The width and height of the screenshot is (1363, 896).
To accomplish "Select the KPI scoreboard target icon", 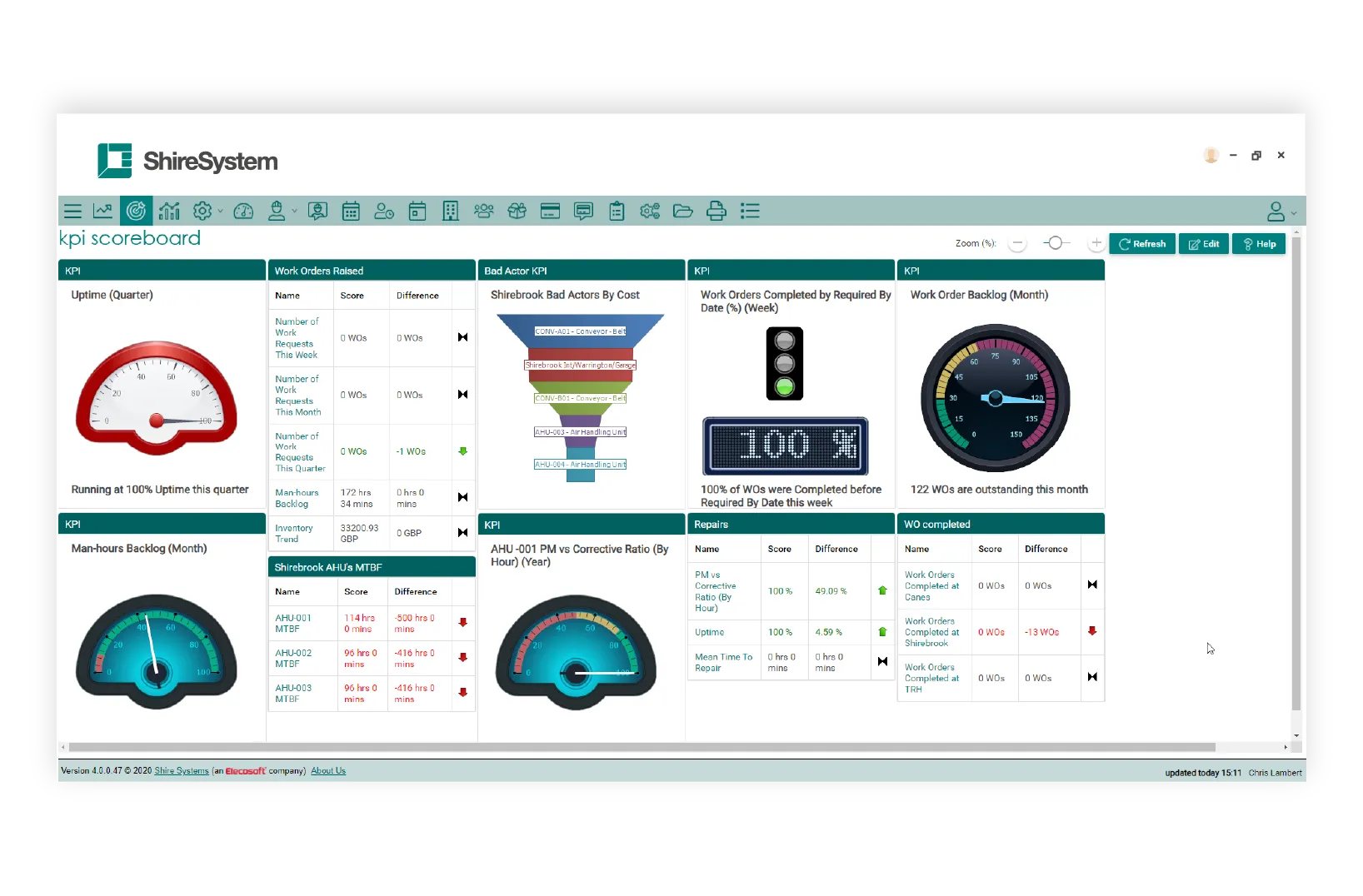I will click(136, 212).
